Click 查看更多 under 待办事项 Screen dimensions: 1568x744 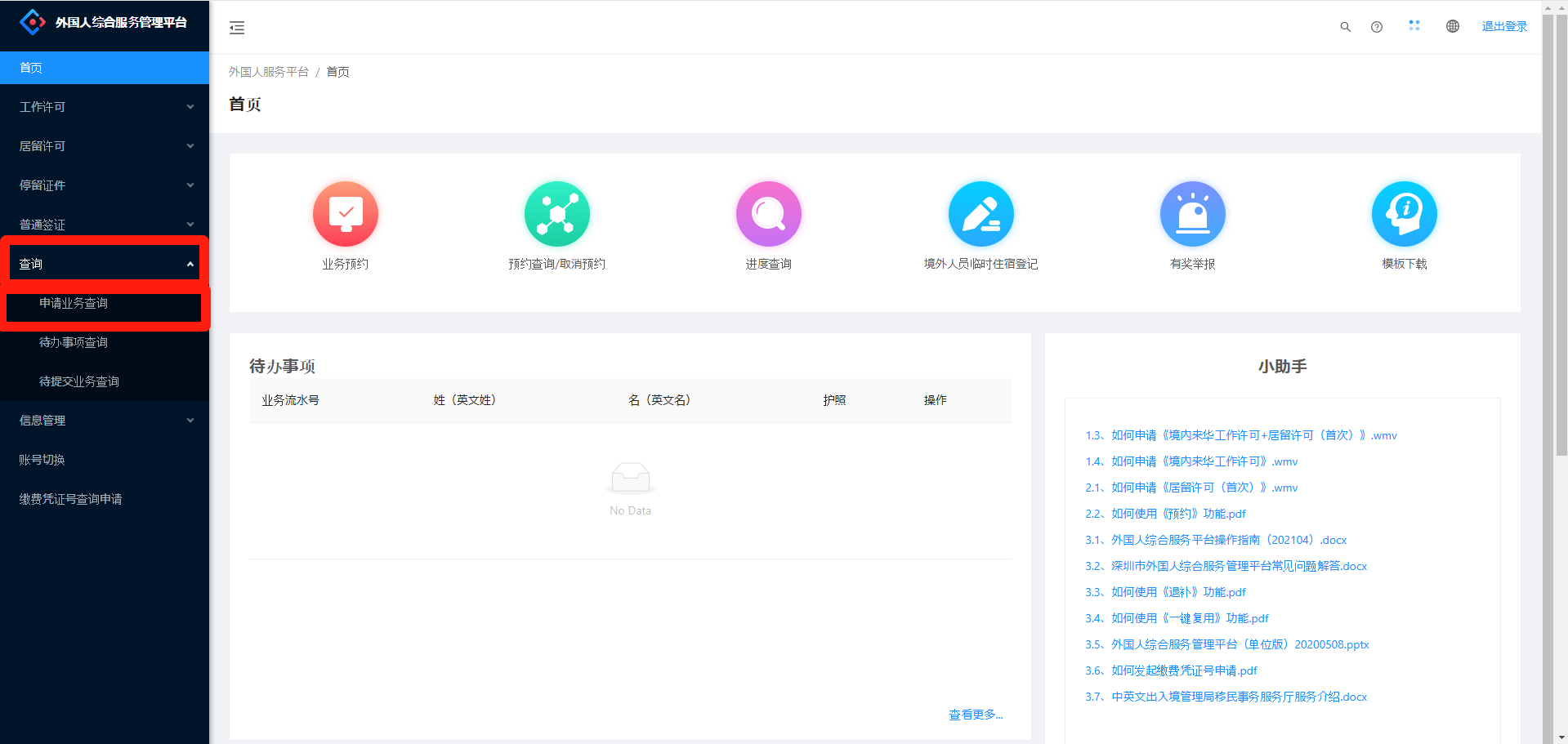(x=975, y=715)
